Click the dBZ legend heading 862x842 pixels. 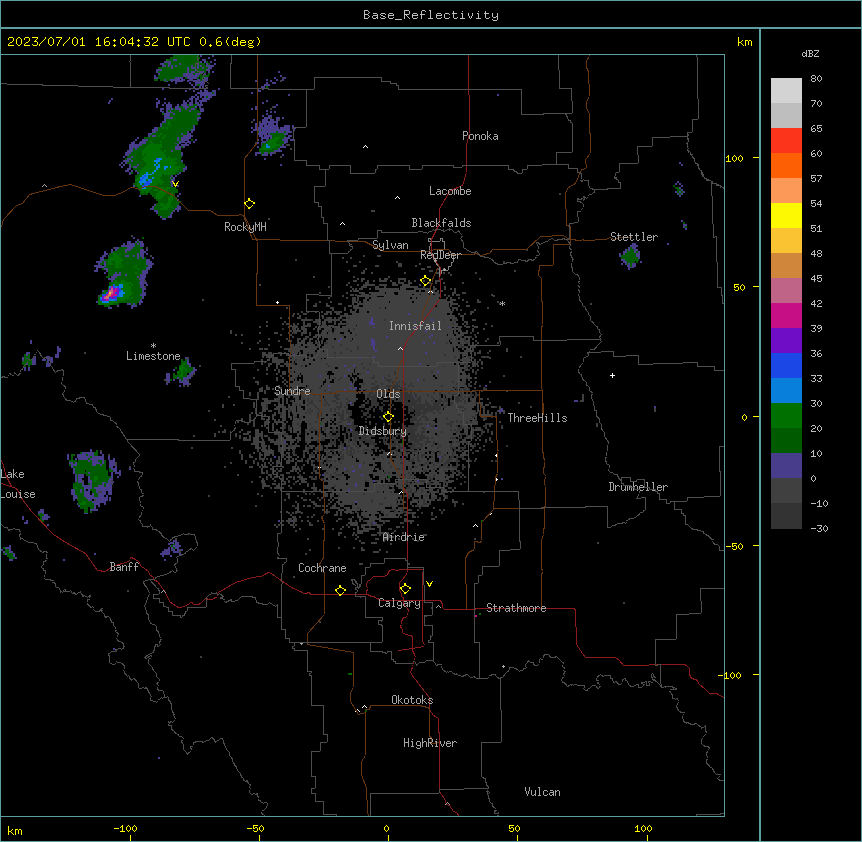pos(810,53)
